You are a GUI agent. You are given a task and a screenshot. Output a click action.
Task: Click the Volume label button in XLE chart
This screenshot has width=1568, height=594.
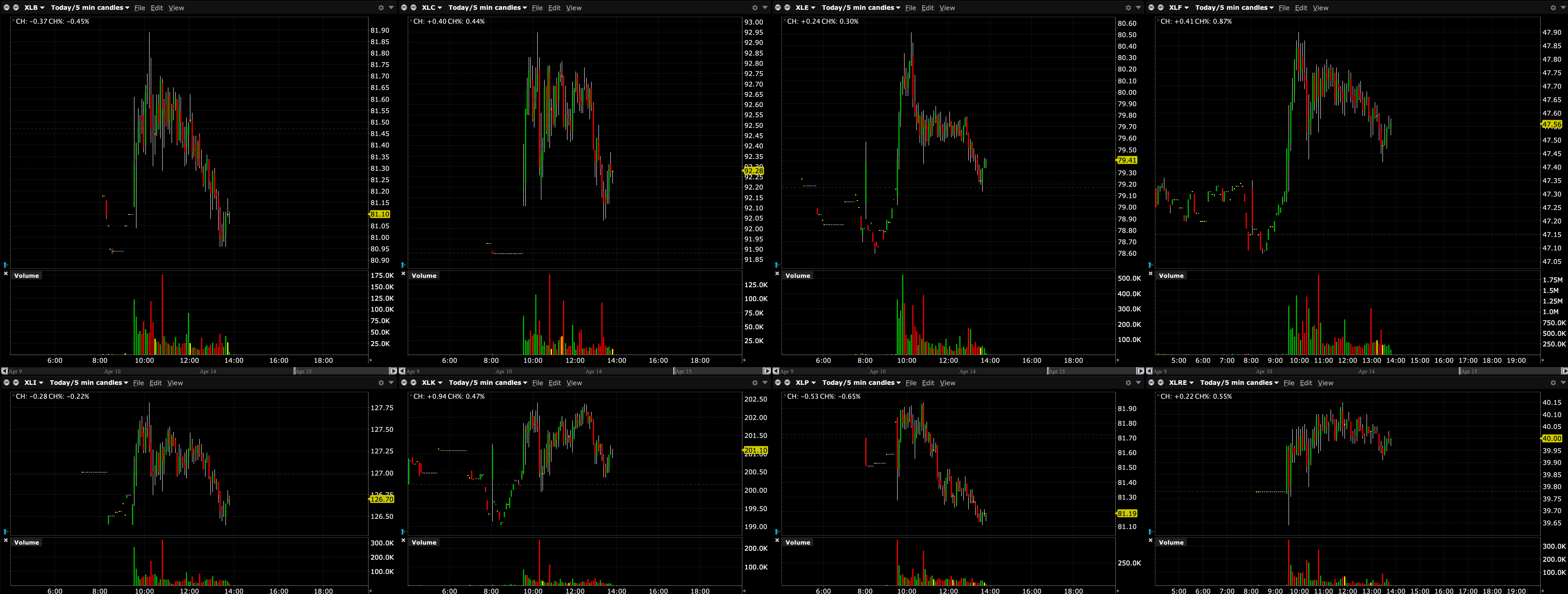tap(797, 276)
